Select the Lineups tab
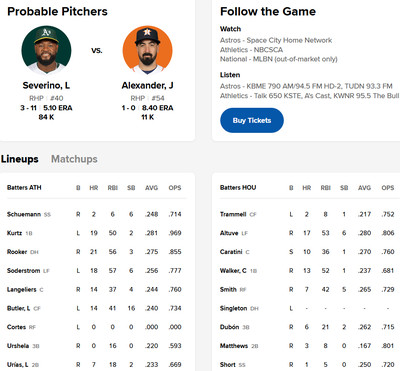 [x=19, y=159]
